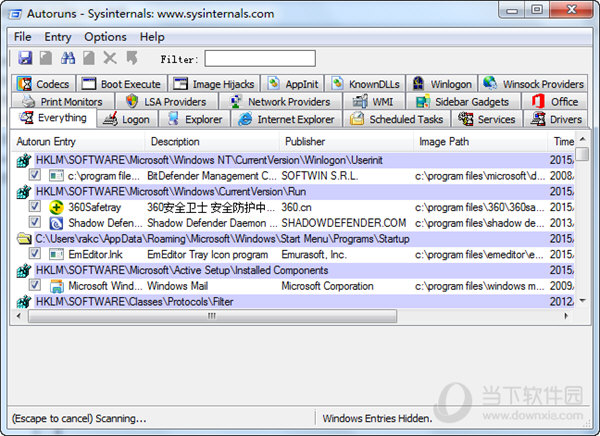The width and height of the screenshot is (600, 436).
Task: Switch to the Logon tab
Action: click(127, 119)
